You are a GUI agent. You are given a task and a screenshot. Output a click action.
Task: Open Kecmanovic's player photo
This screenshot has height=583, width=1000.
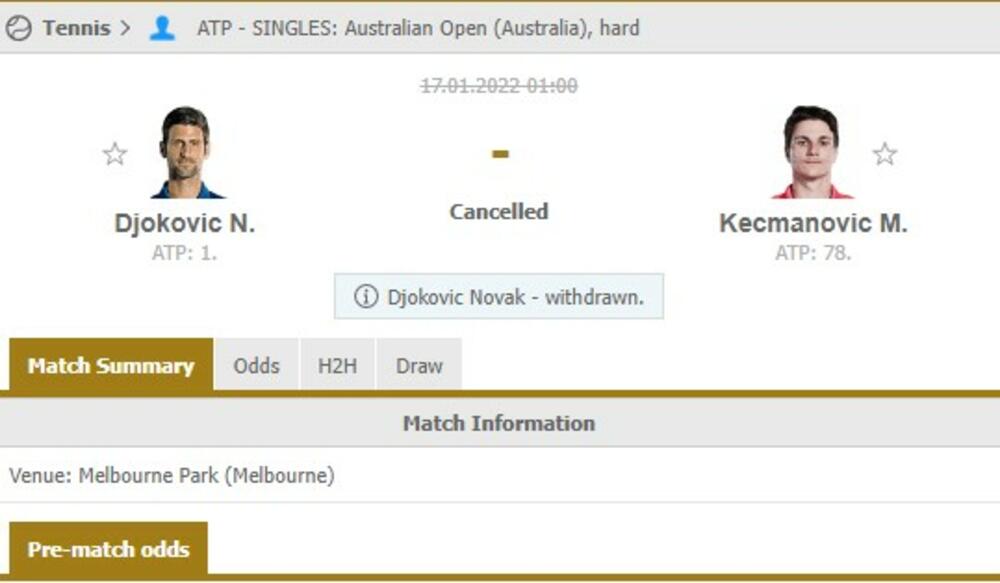[x=812, y=152]
